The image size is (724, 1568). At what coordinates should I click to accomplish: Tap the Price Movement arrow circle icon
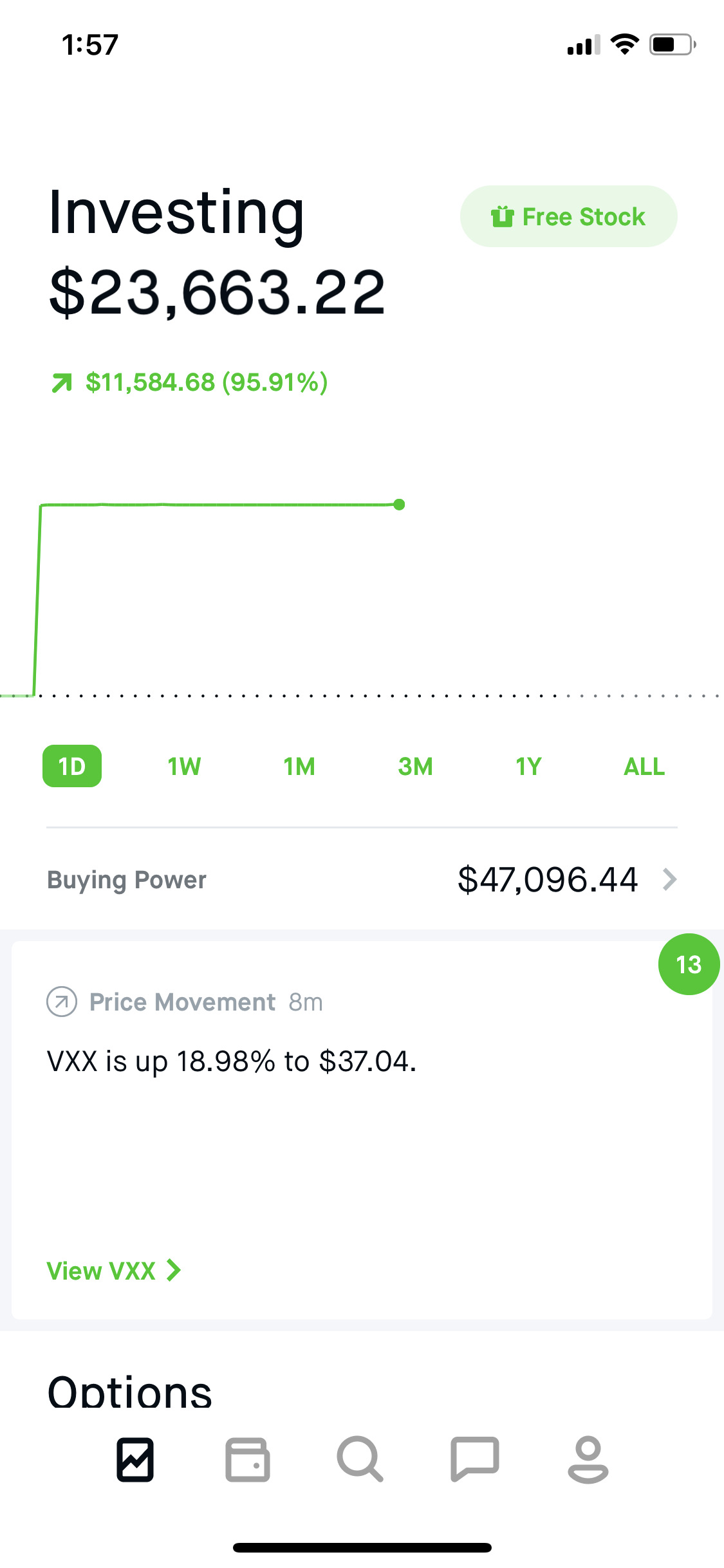tap(62, 1002)
